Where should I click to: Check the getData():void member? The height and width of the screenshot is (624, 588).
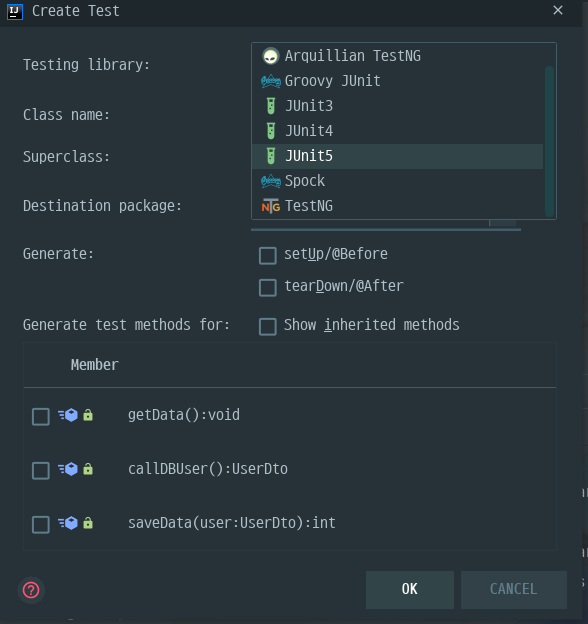coord(41,417)
